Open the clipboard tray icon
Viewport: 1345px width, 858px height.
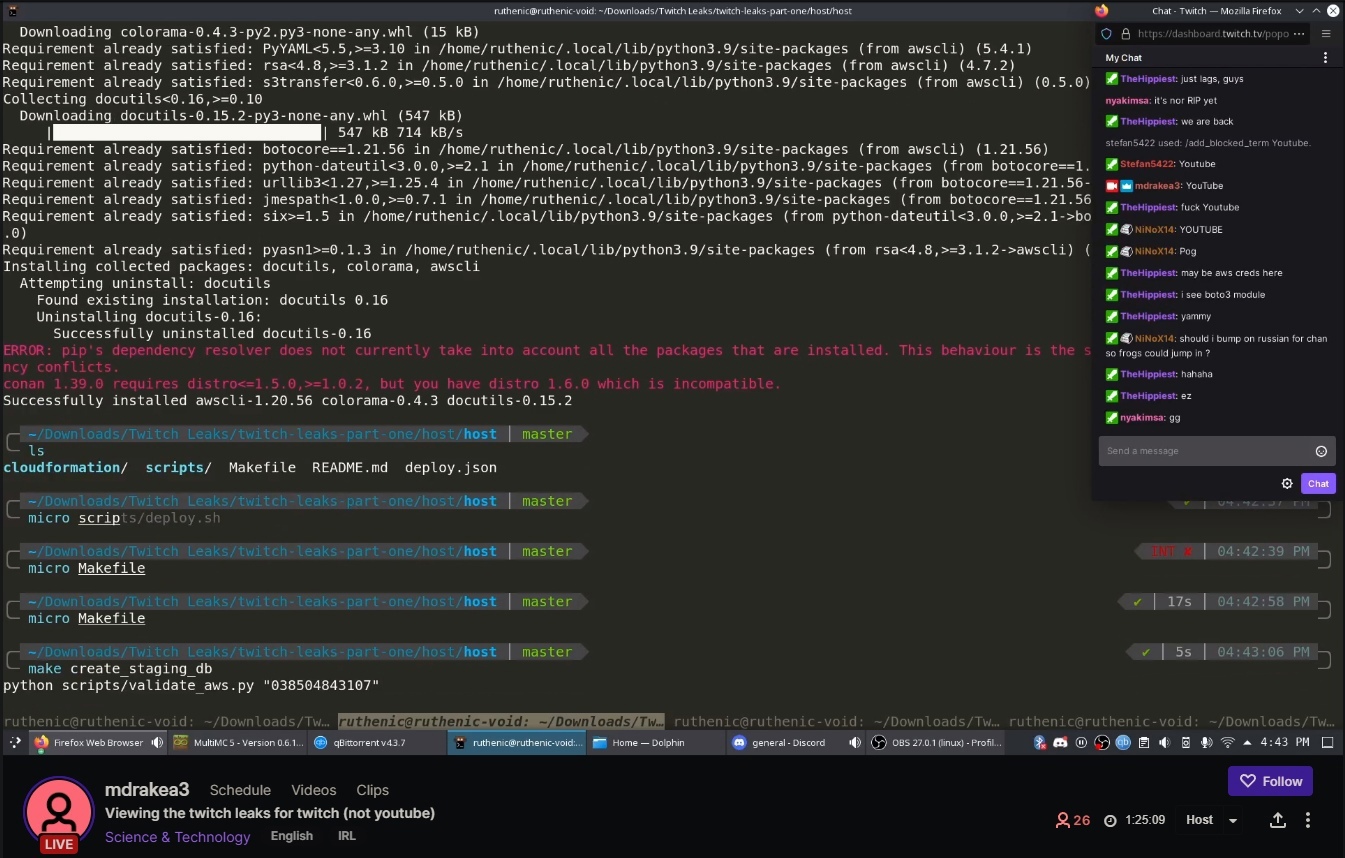pos(1144,743)
